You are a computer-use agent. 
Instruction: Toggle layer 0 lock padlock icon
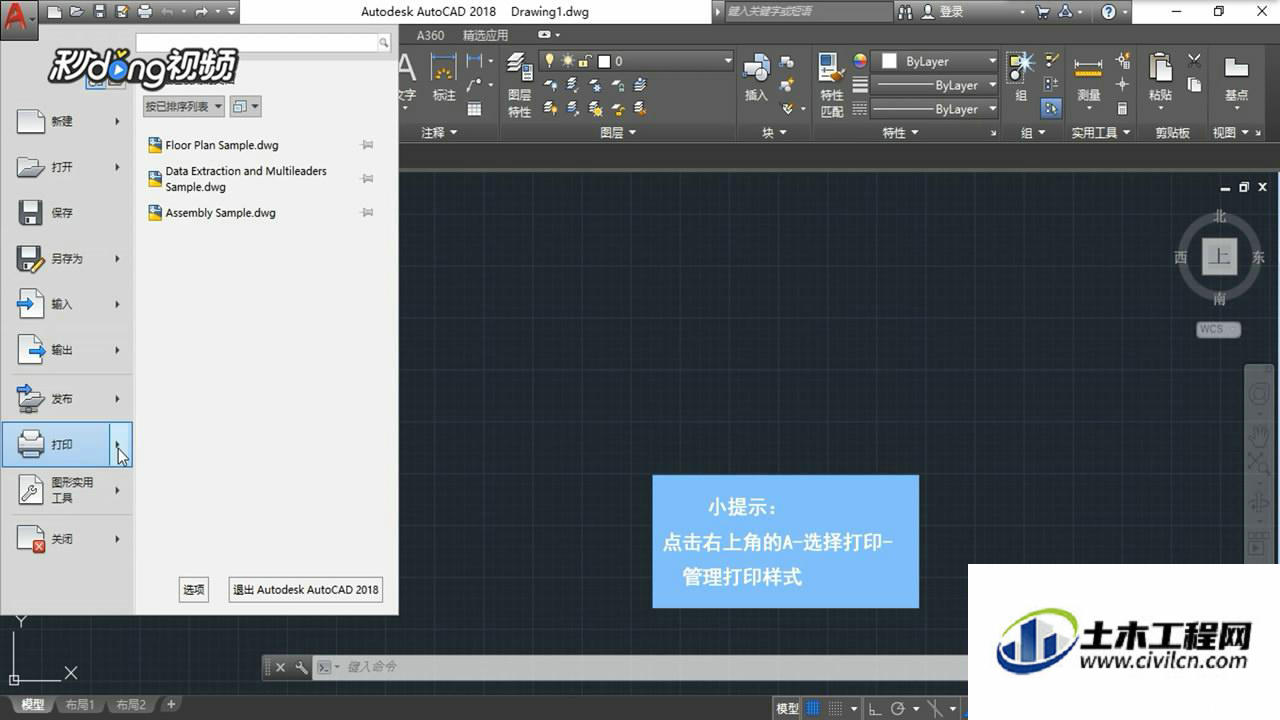click(x=584, y=61)
